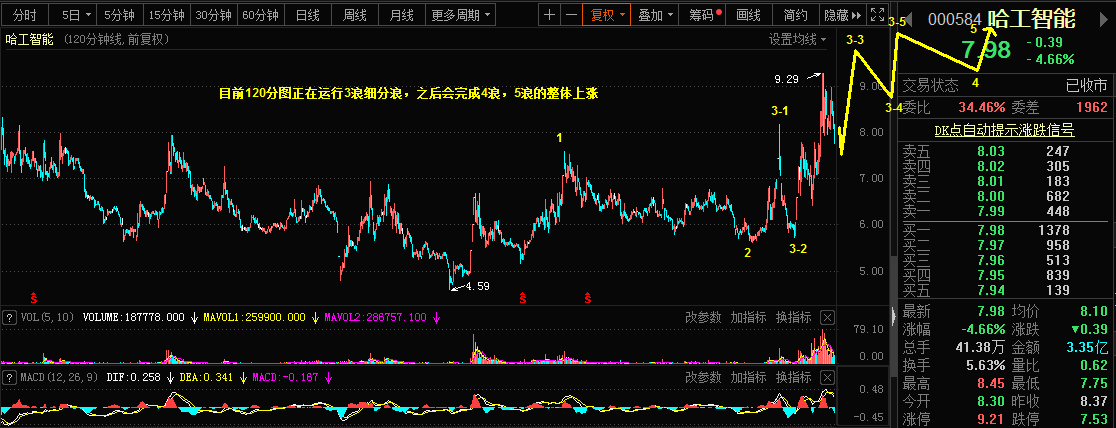
Task: Open VOL indicator help question mark
Action: click(x=10, y=318)
